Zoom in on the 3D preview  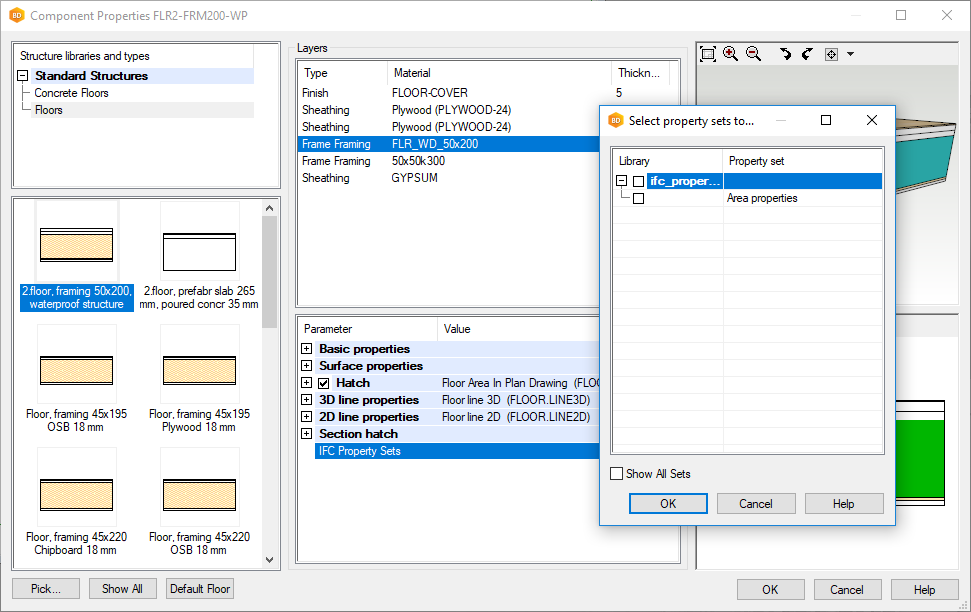(731, 54)
